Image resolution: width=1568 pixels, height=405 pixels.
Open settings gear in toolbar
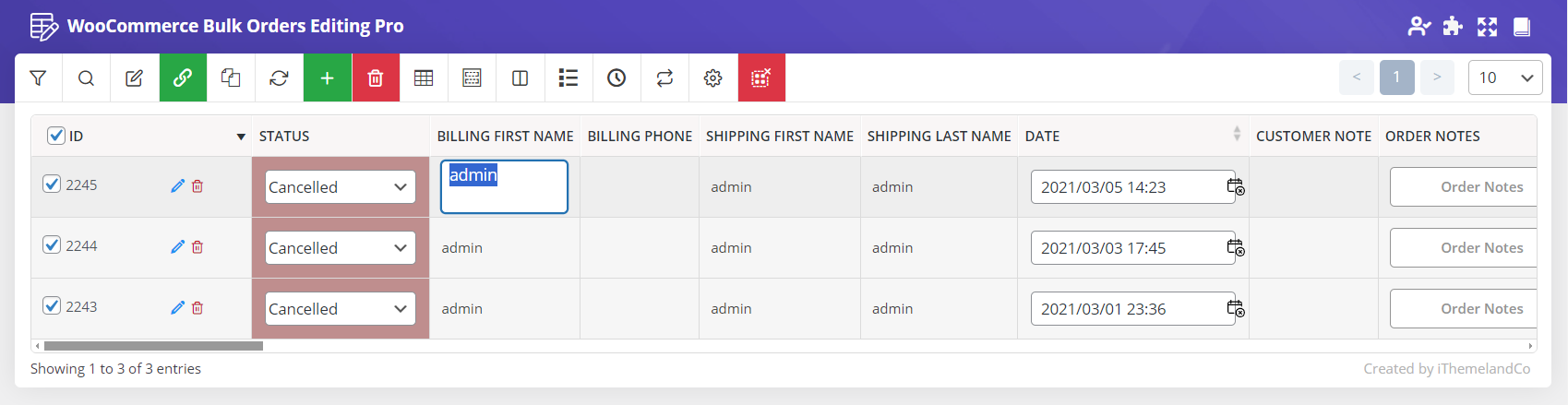pyautogui.click(x=712, y=78)
